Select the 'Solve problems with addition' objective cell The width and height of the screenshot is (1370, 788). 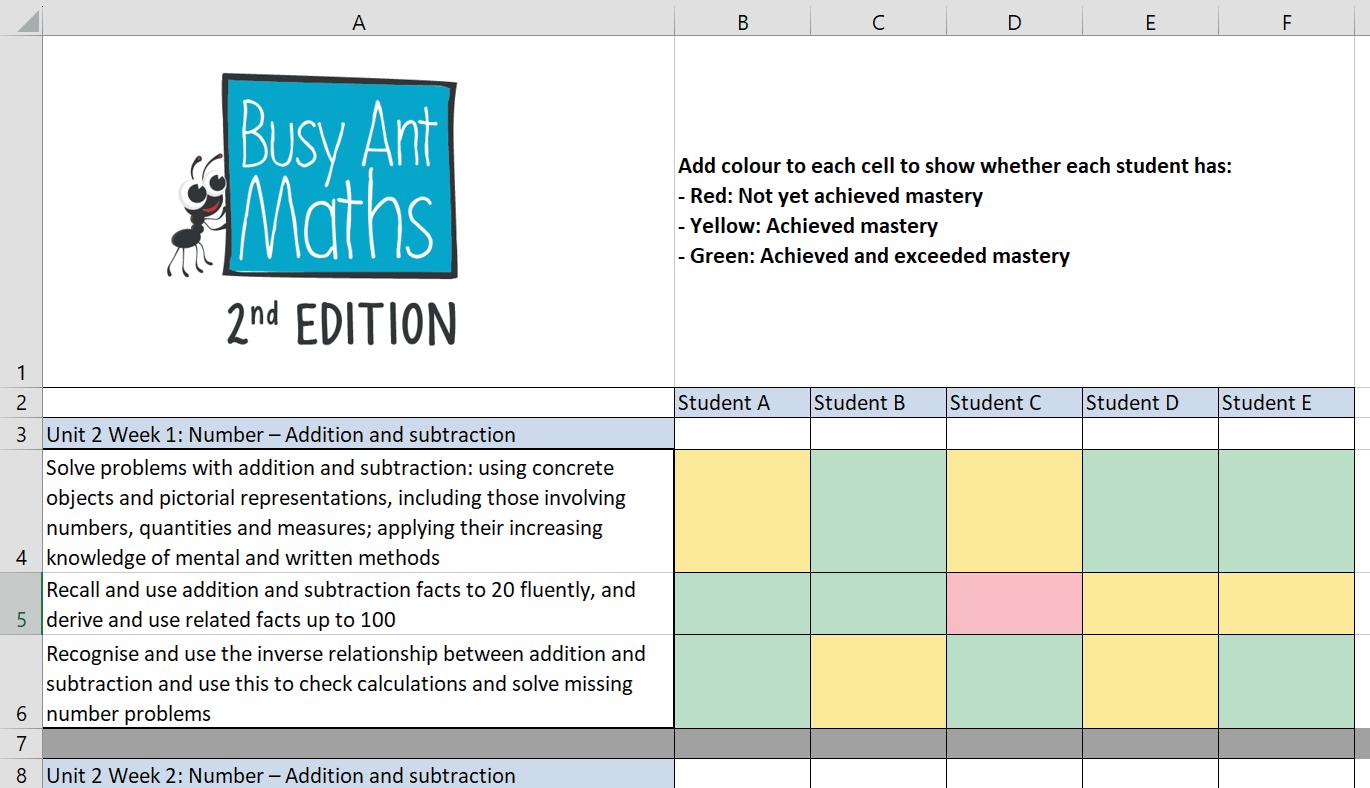coord(358,511)
